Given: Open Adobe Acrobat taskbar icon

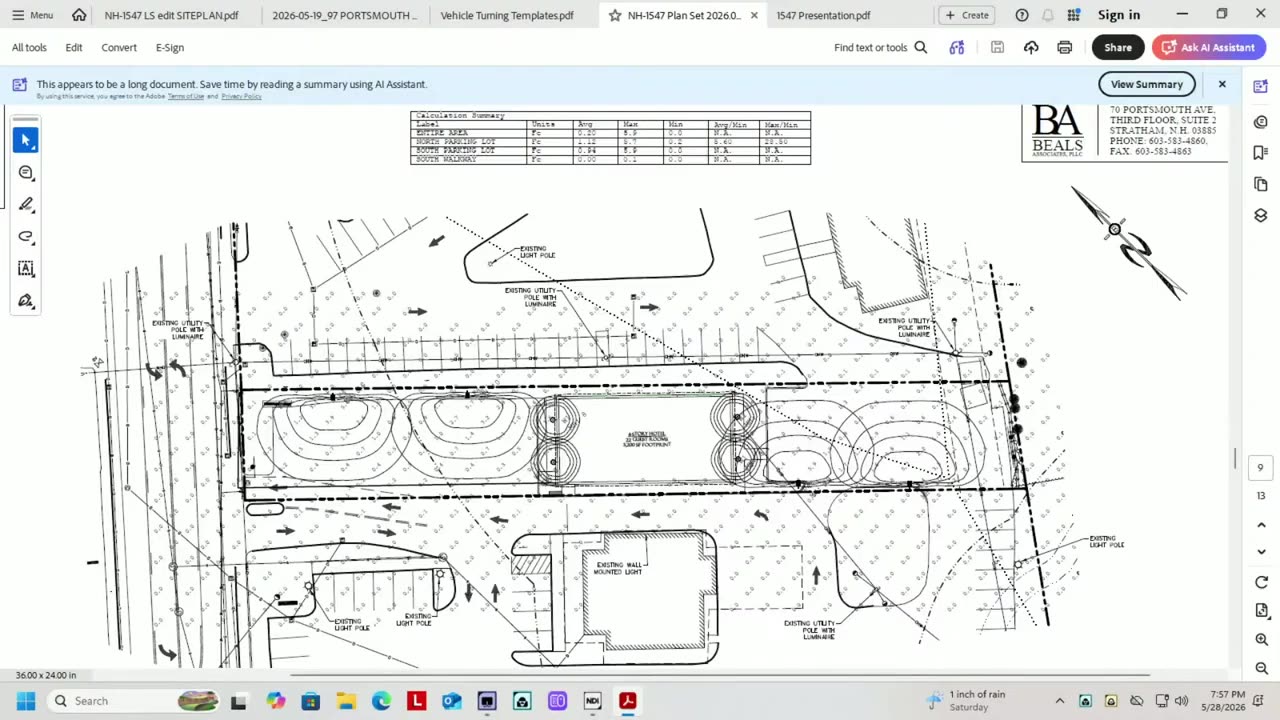Looking at the screenshot, I should 627,701.
